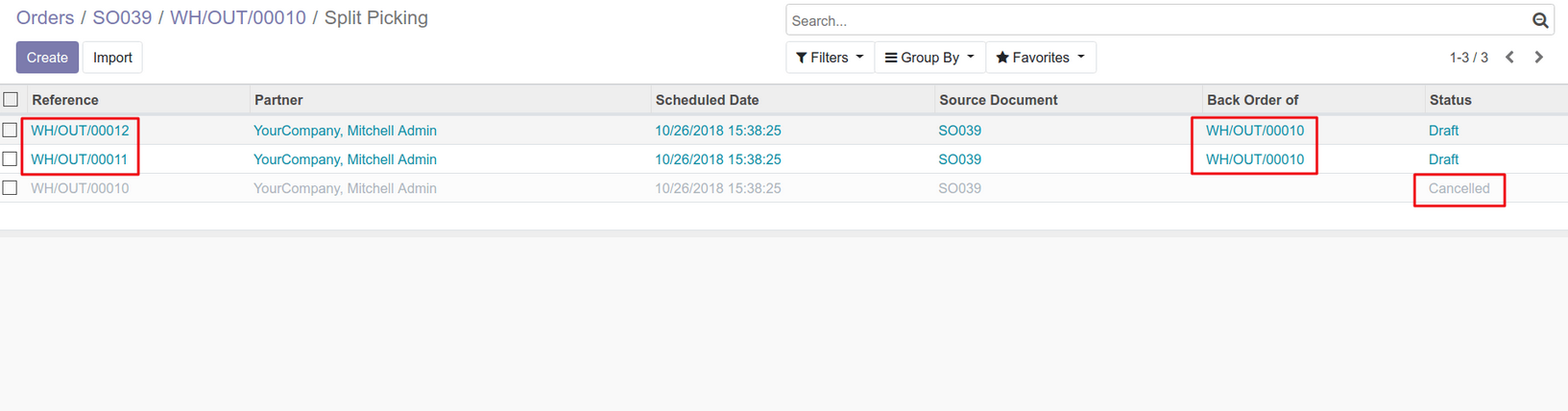1568x411 pixels.
Task: Check the WH/OUT/00011 row checkbox
Action: pos(11,158)
